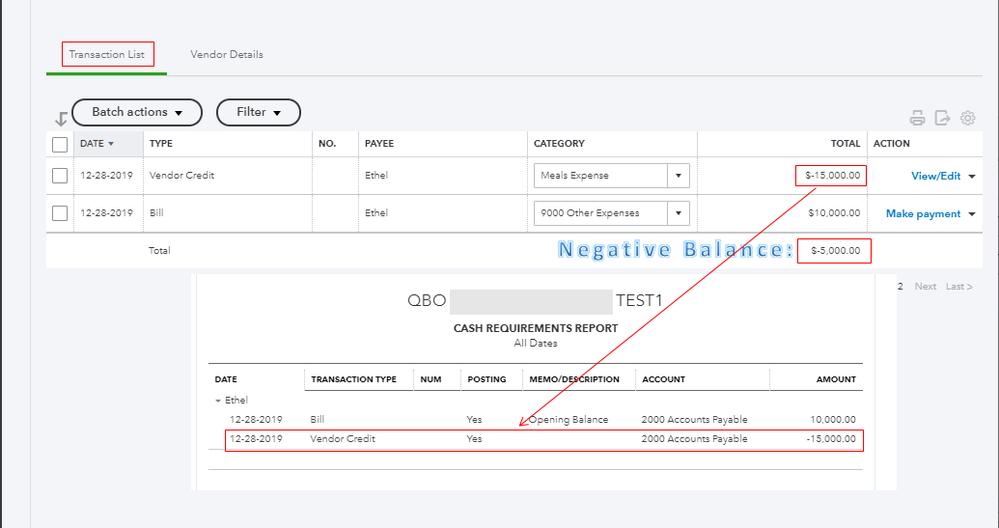Switch to Vendor Details tab

[x=227, y=55]
